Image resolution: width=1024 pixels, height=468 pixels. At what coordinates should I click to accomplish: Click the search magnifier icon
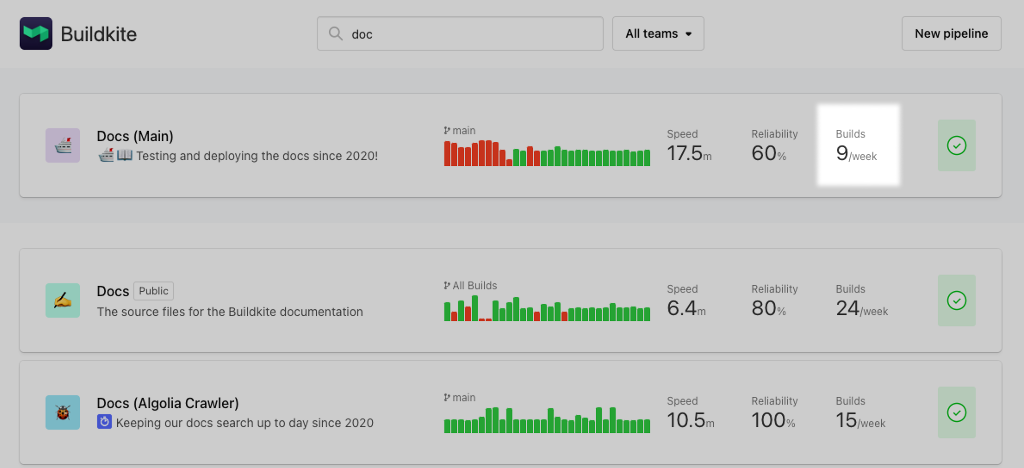(x=336, y=33)
